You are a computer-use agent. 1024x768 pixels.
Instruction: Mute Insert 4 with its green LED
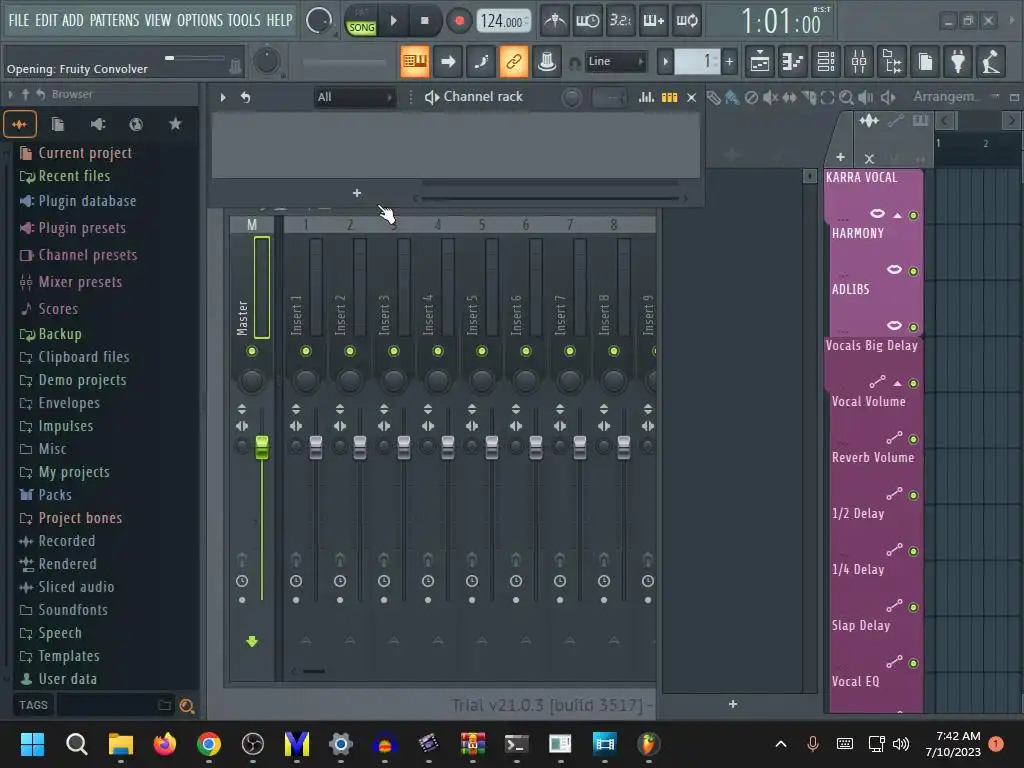click(x=438, y=351)
